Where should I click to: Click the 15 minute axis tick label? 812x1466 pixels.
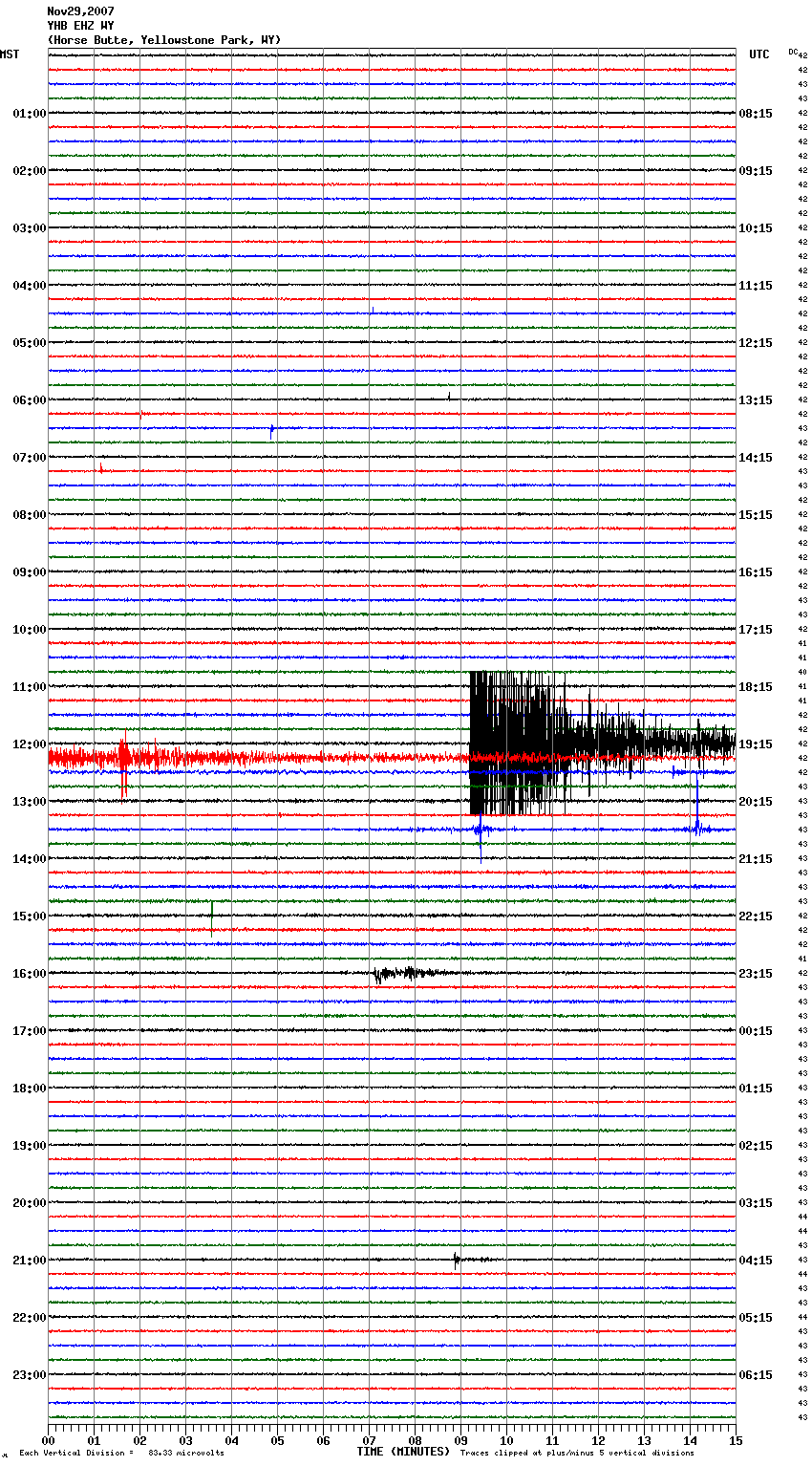point(736,1440)
